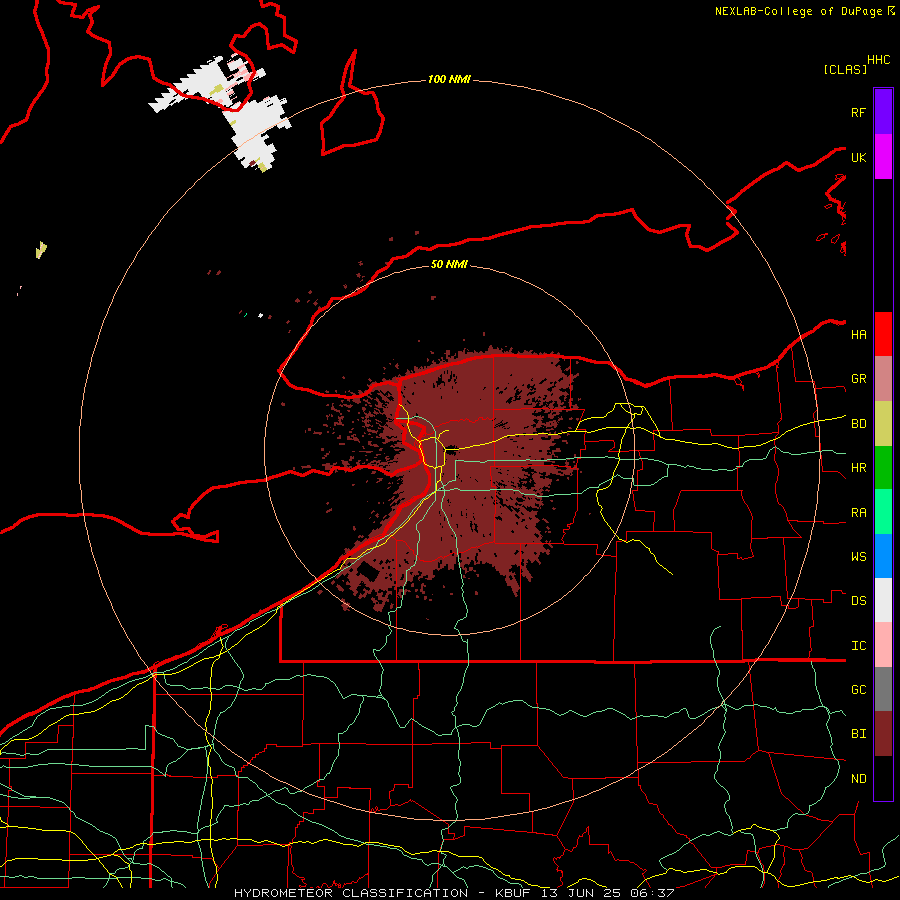Click the "GR" legend label
This screenshot has width=900, height=900.
(x=858, y=379)
